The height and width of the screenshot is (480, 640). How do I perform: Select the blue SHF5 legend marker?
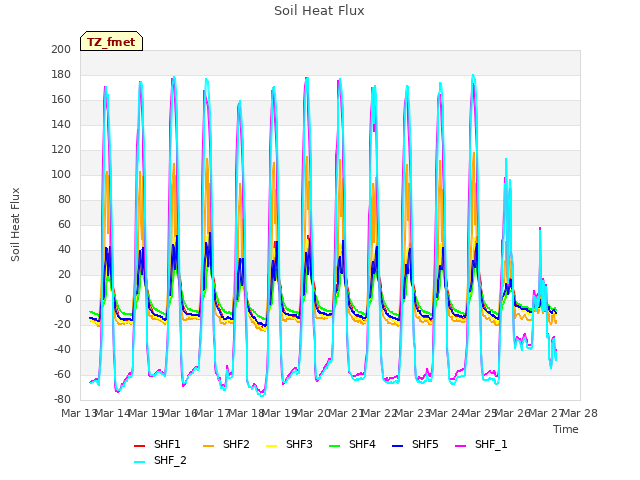[398, 446]
